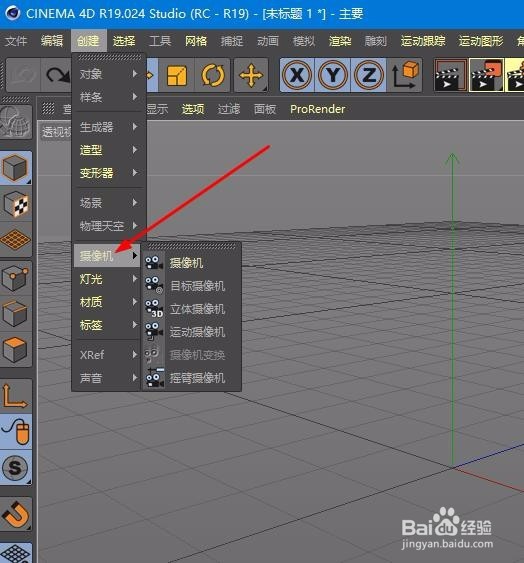This screenshot has width=524, height=563.
Task: Toggle Y axis lock
Action: (333, 75)
